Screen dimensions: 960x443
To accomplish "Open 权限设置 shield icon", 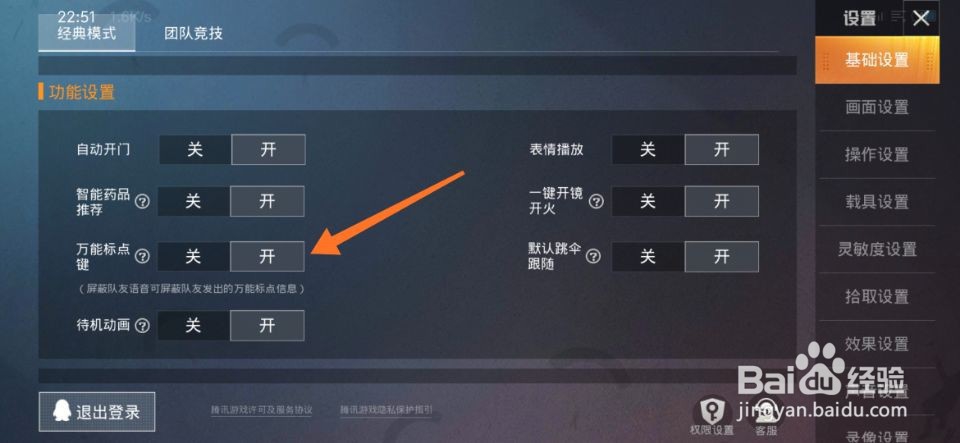I will tap(711, 410).
